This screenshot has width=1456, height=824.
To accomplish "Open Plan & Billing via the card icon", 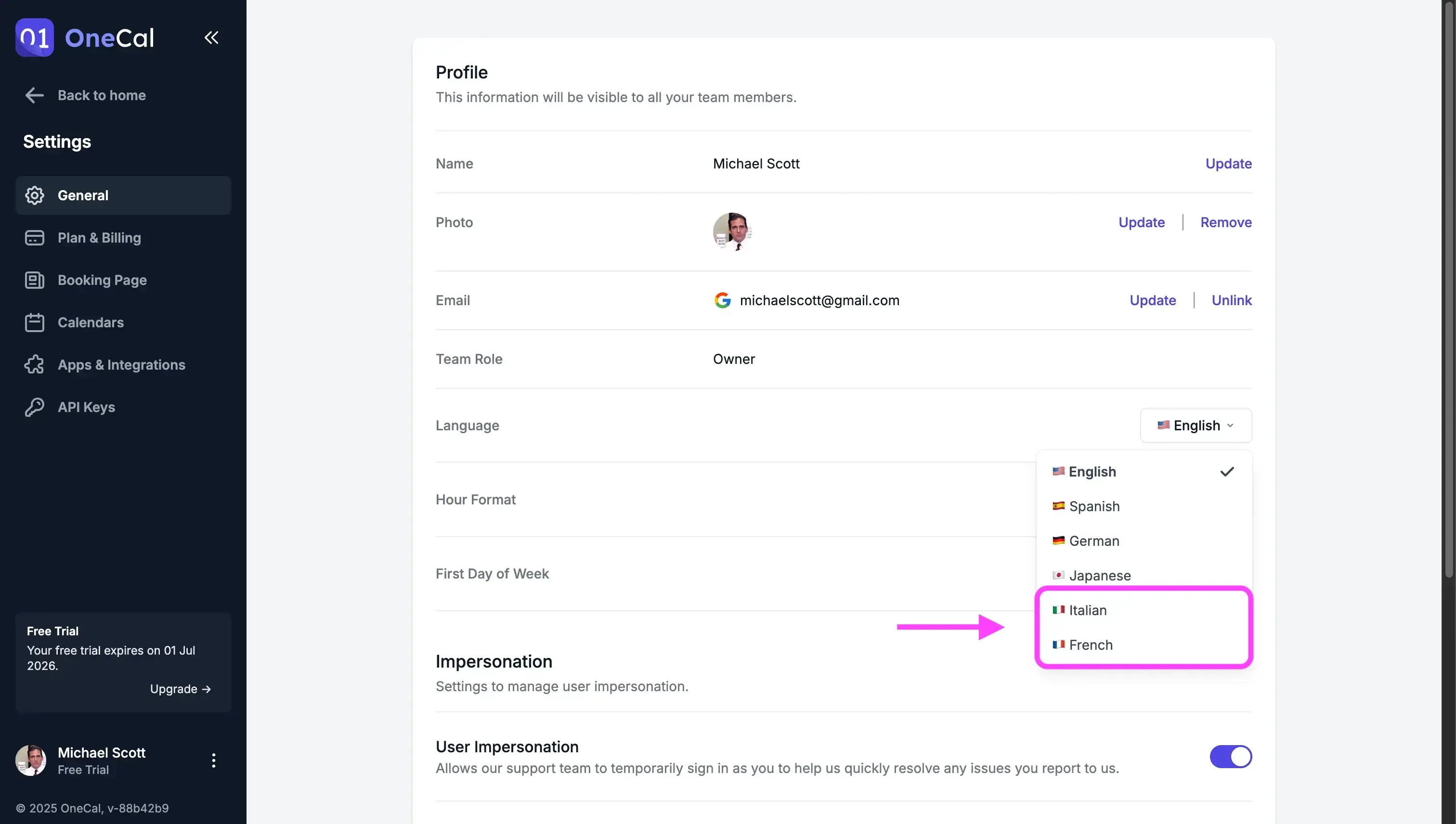I will [34, 238].
